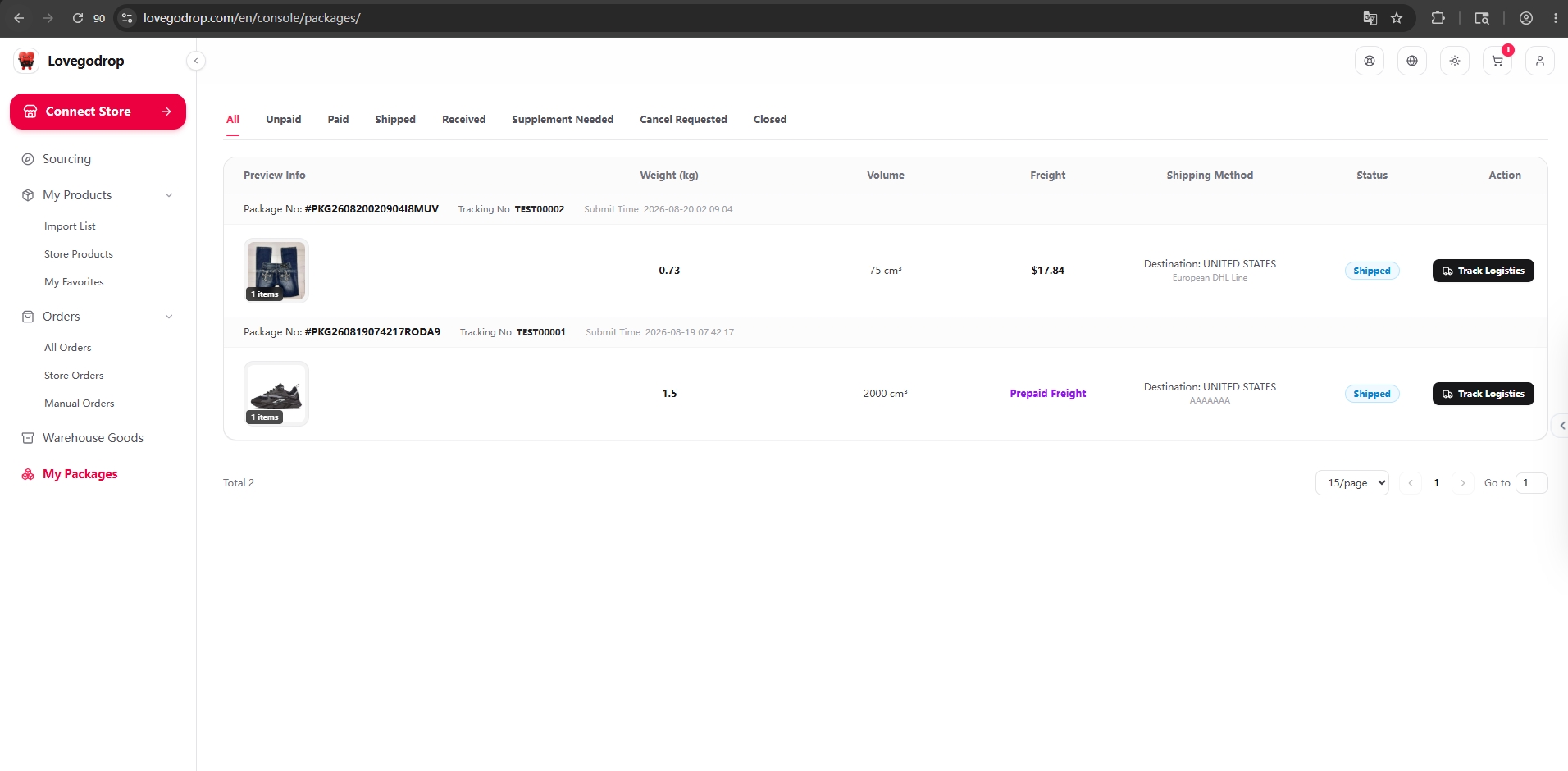Click the $17.84 freight value
The height and width of the screenshot is (771, 1568).
[1048, 271]
